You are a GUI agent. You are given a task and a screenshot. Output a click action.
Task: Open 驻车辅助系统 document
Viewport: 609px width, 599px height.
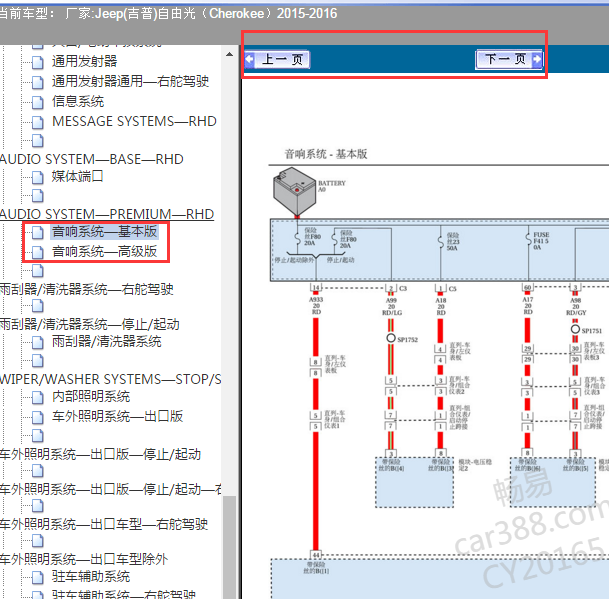(91, 576)
